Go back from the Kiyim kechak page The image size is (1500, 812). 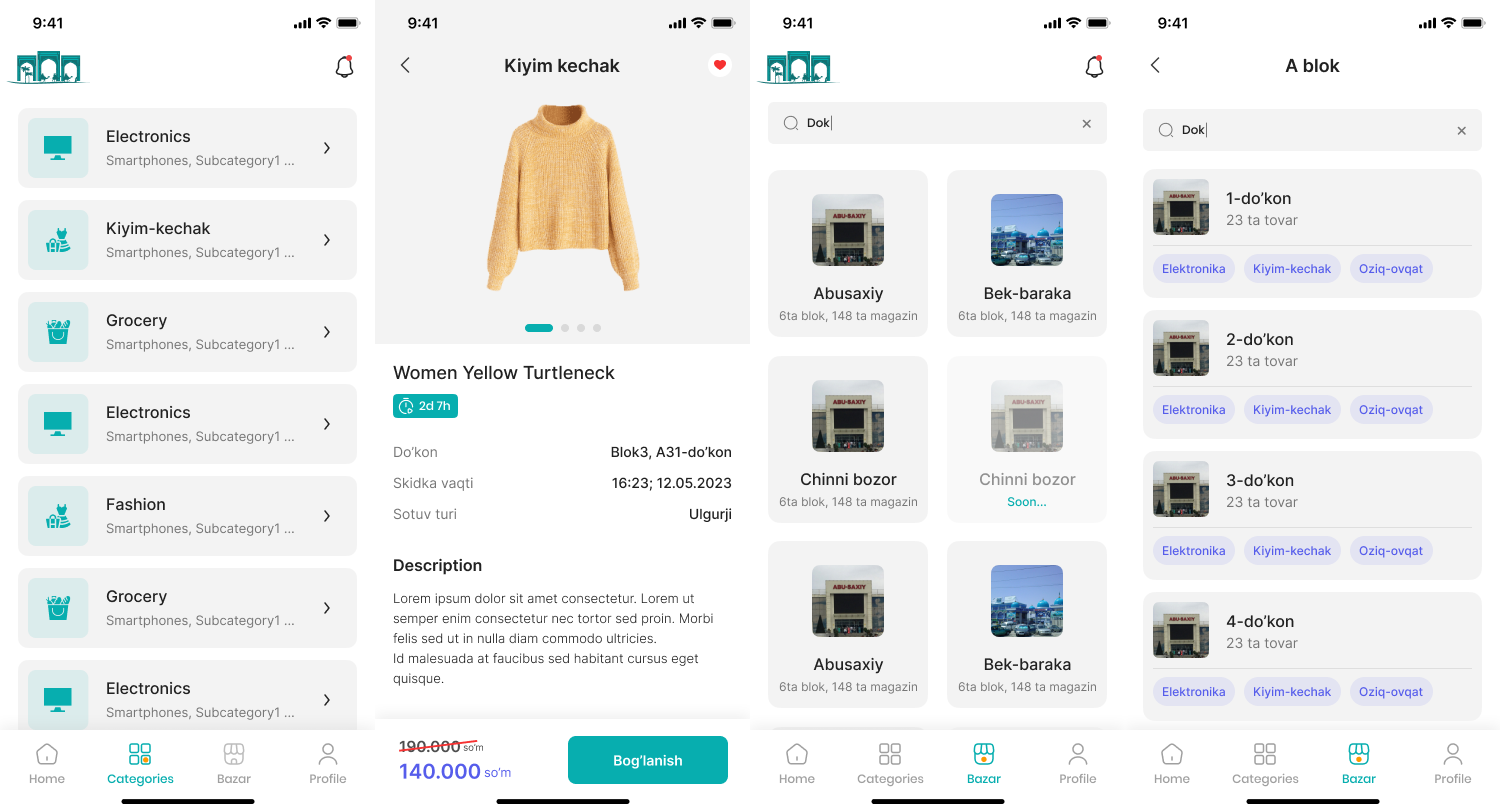click(x=405, y=65)
